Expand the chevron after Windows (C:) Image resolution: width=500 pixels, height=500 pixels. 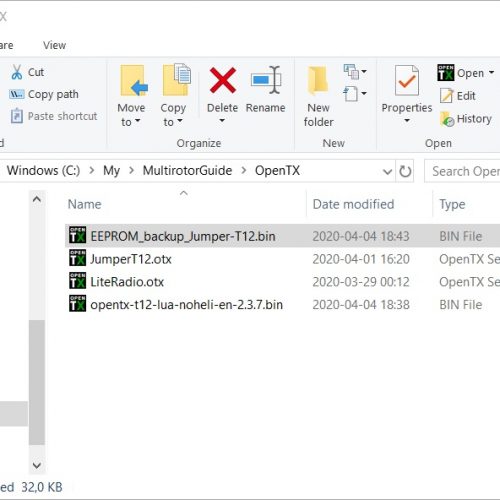pos(92,171)
